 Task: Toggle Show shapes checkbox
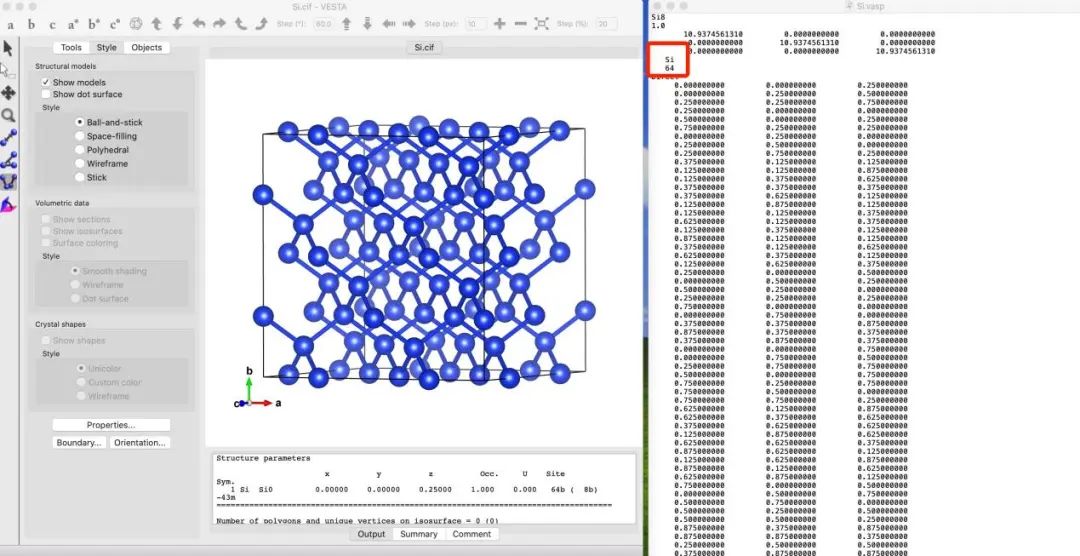point(46,340)
